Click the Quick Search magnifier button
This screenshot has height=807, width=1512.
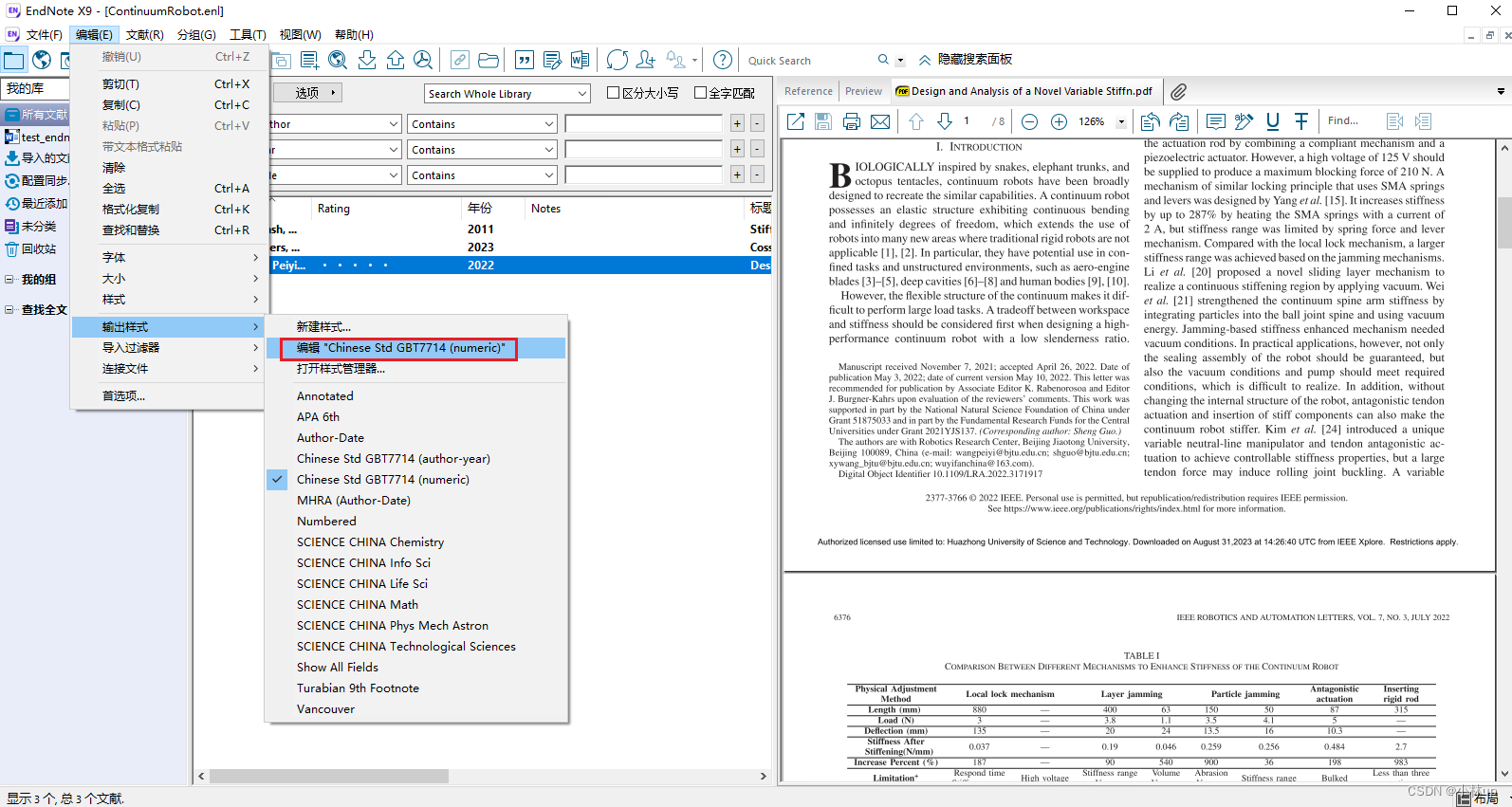(883, 60)
